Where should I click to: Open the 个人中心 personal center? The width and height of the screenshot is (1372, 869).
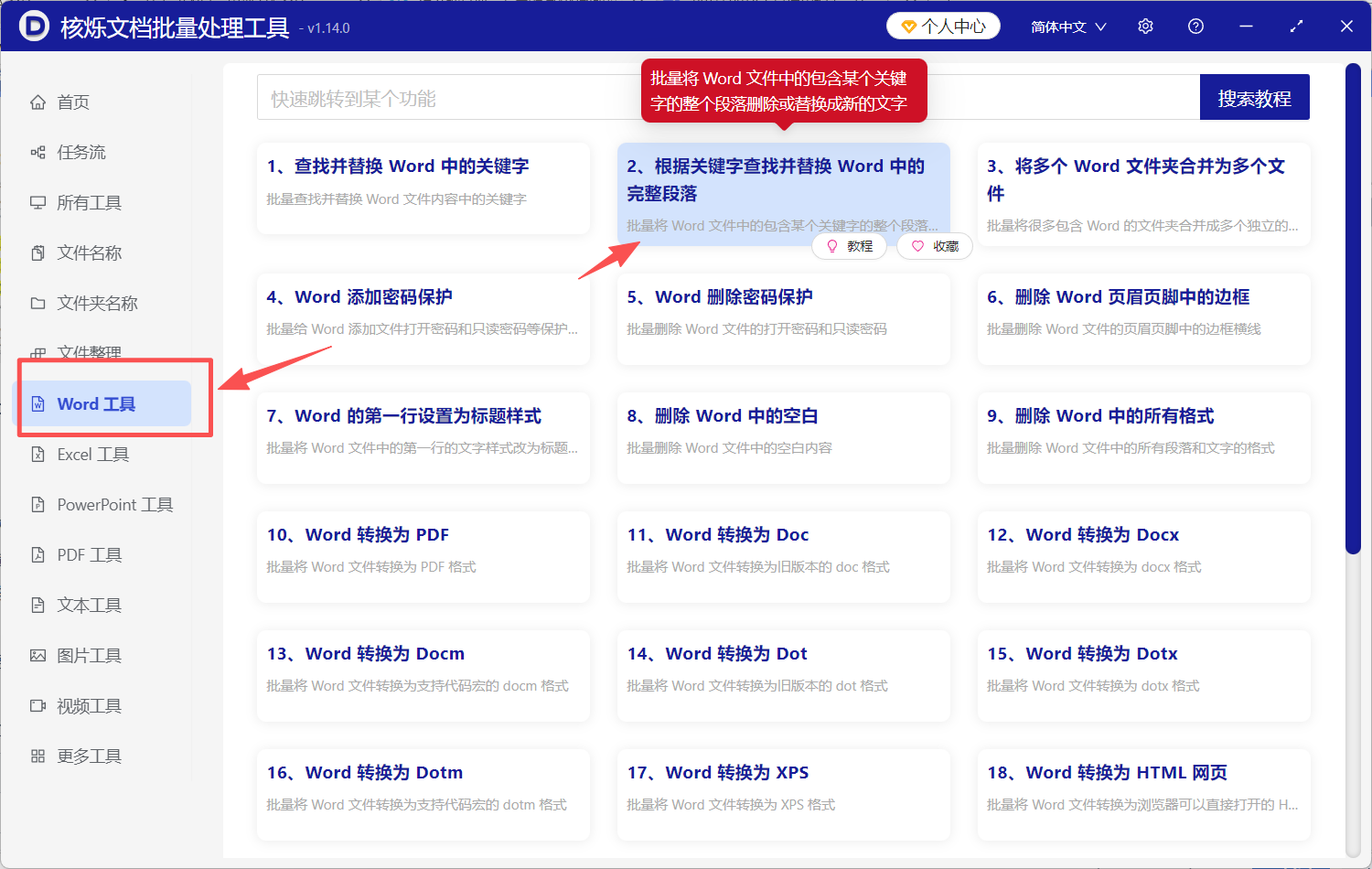coord(943,26)
